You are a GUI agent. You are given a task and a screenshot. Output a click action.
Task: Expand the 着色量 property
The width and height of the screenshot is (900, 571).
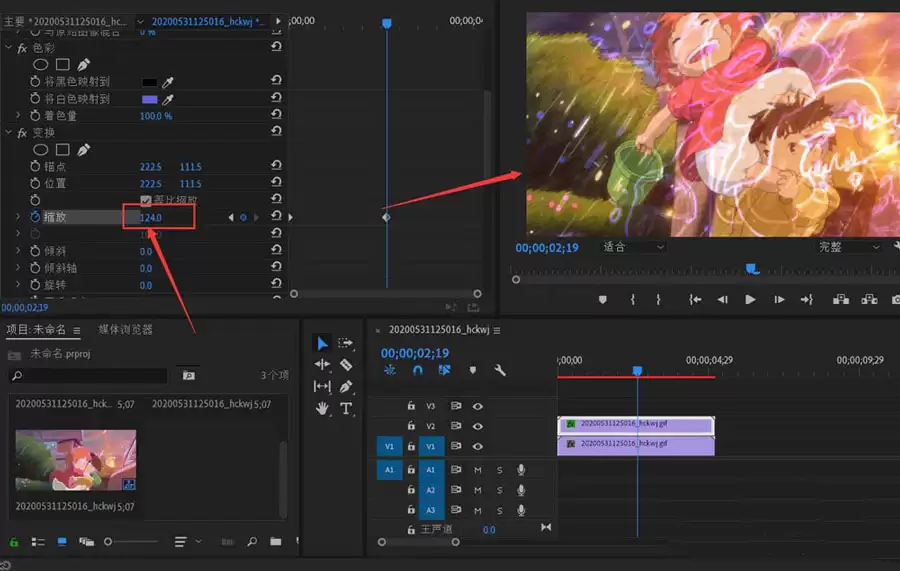pos(18,115)
